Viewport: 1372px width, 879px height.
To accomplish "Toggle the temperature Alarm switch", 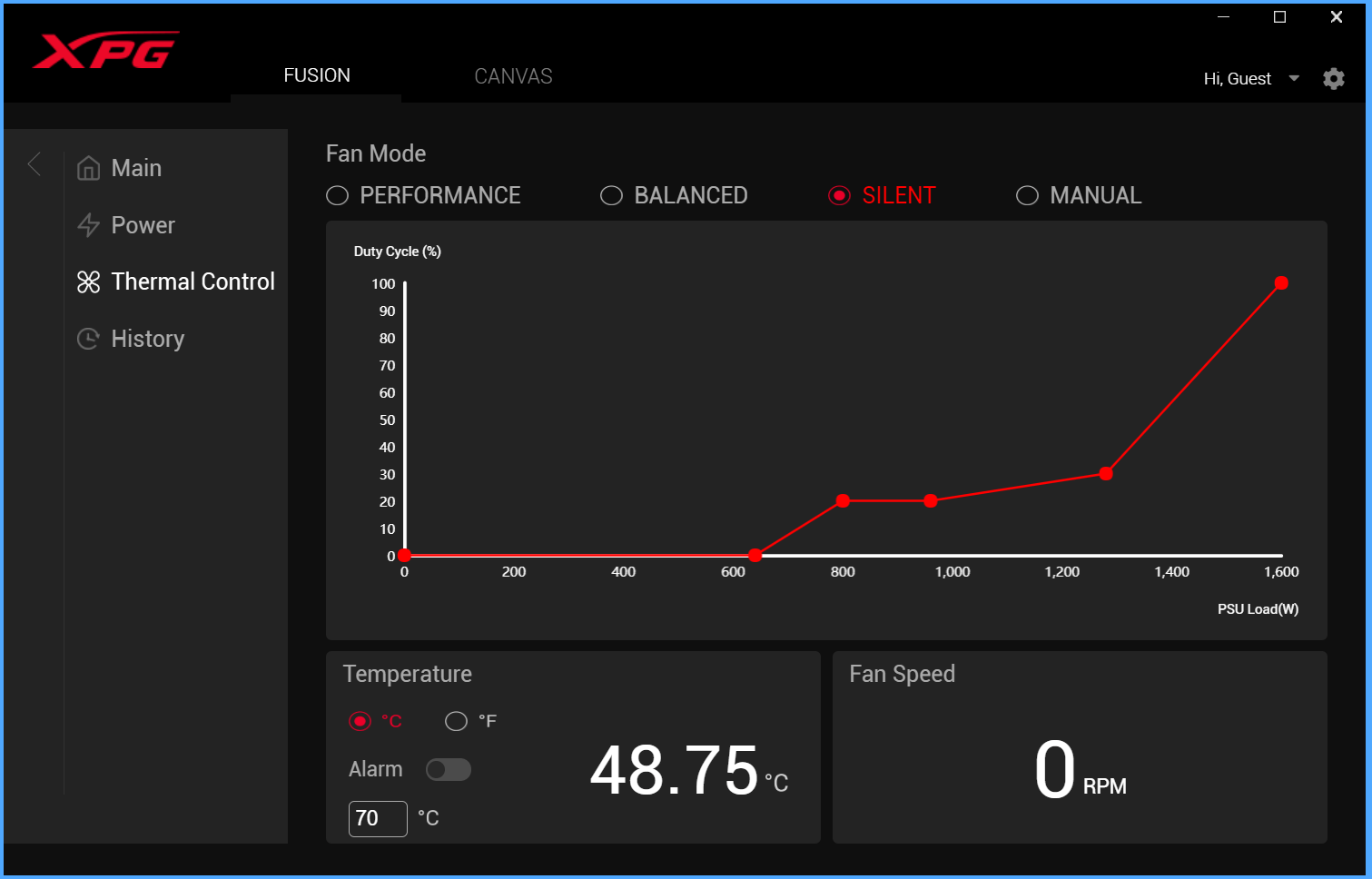I will click(x=449, y=770).
